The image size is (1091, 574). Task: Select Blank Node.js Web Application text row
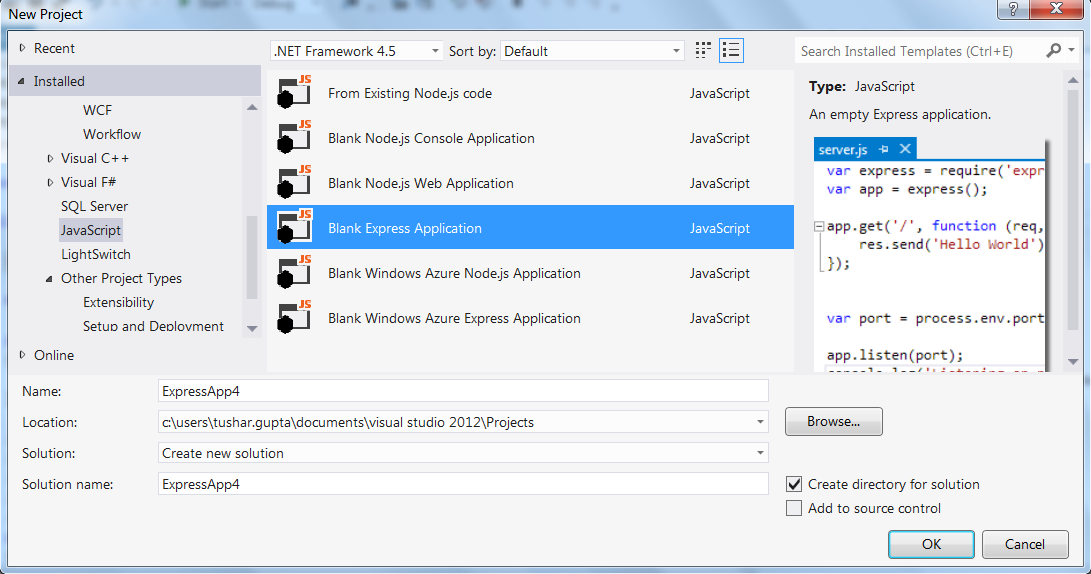coord(421,183)
